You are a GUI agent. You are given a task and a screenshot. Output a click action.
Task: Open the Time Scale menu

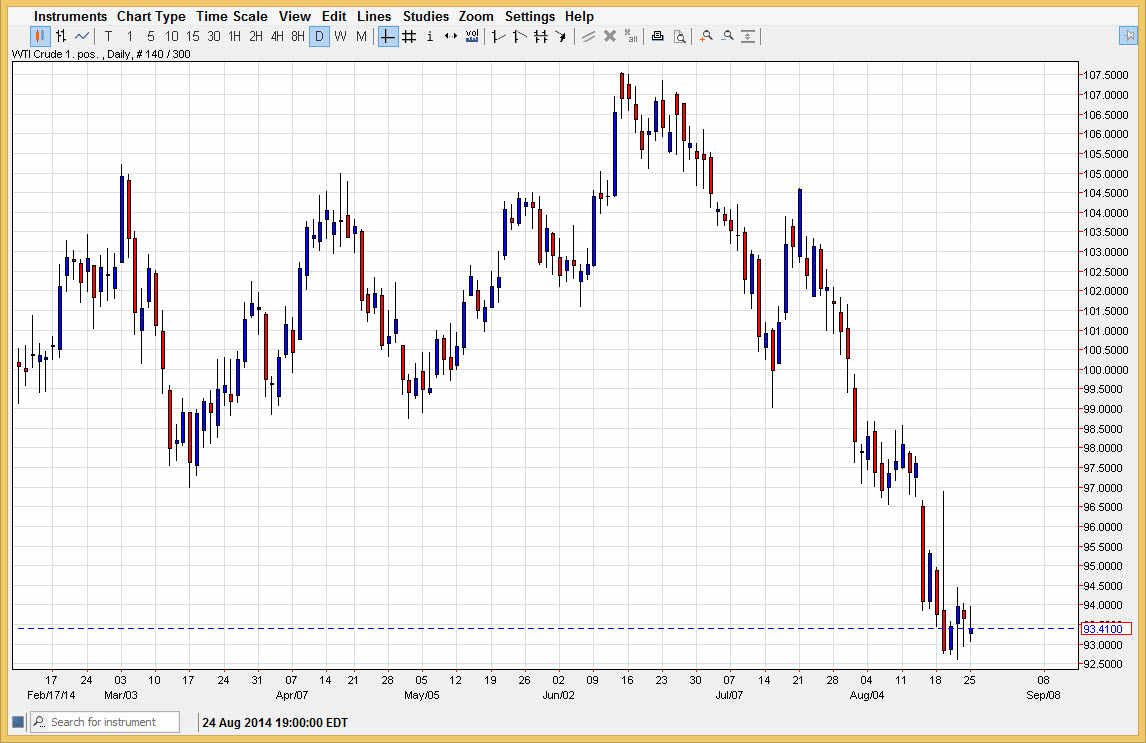[x=232, y=16]
